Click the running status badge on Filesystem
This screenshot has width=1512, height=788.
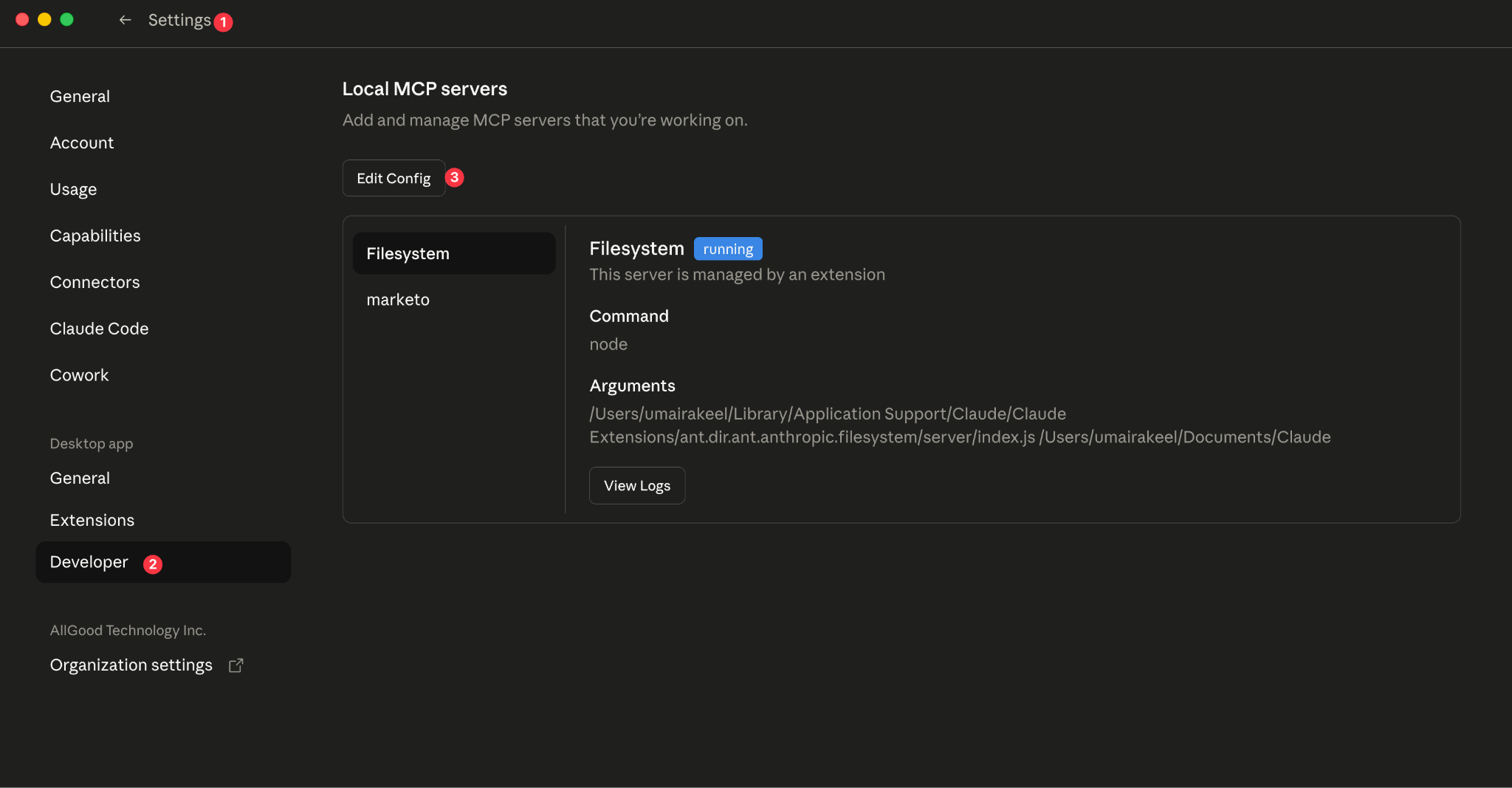728,249
